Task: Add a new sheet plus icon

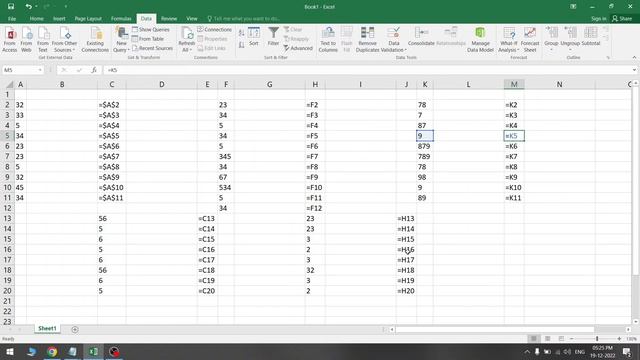Action: (75, 329)
